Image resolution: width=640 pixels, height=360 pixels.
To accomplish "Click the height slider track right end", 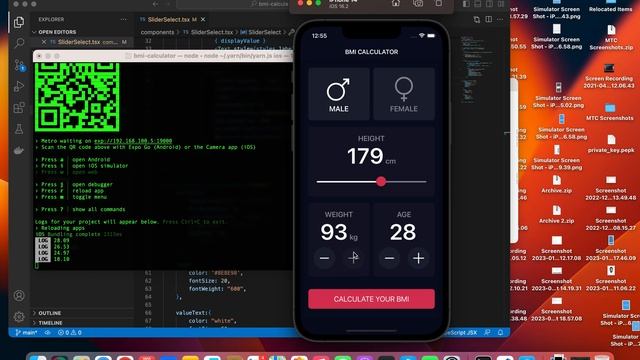I will click(425, 182).
